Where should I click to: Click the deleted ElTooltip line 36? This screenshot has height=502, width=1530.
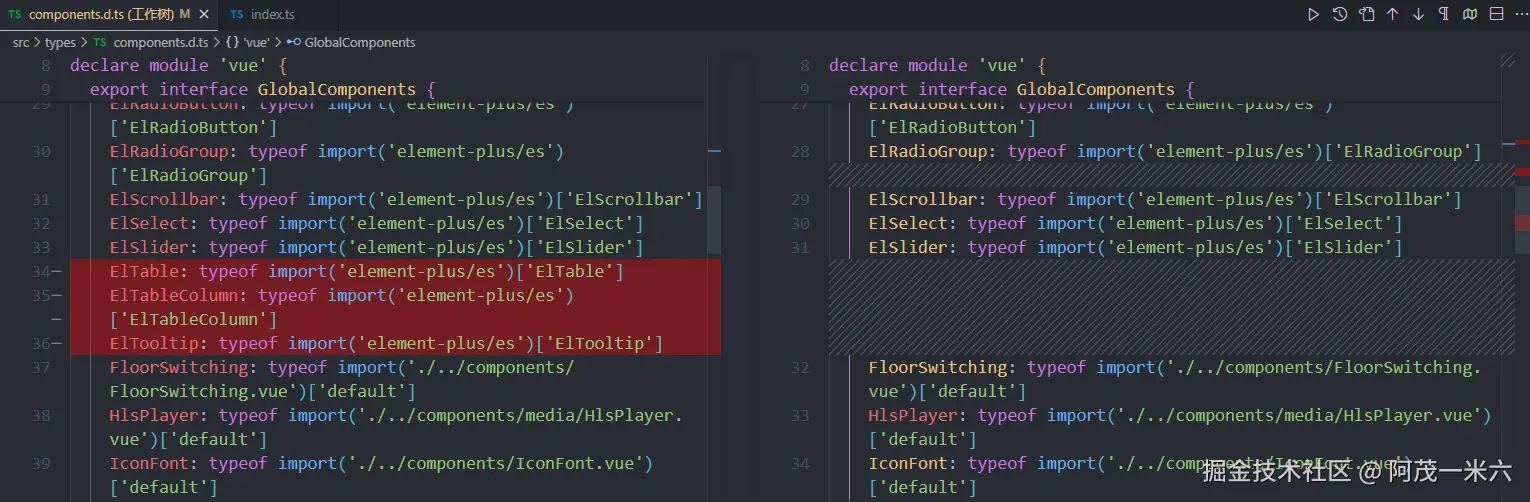point(395,343)
